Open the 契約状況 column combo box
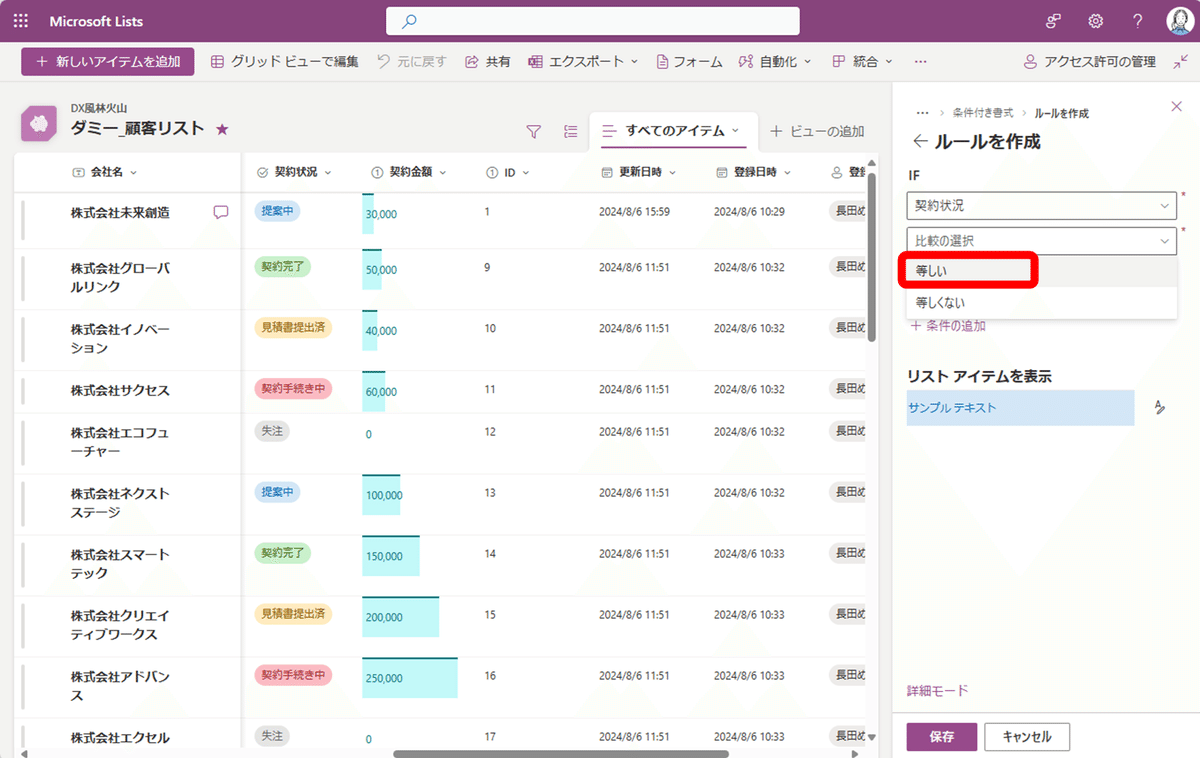1200x758 pixels. tap(1041, 206)
